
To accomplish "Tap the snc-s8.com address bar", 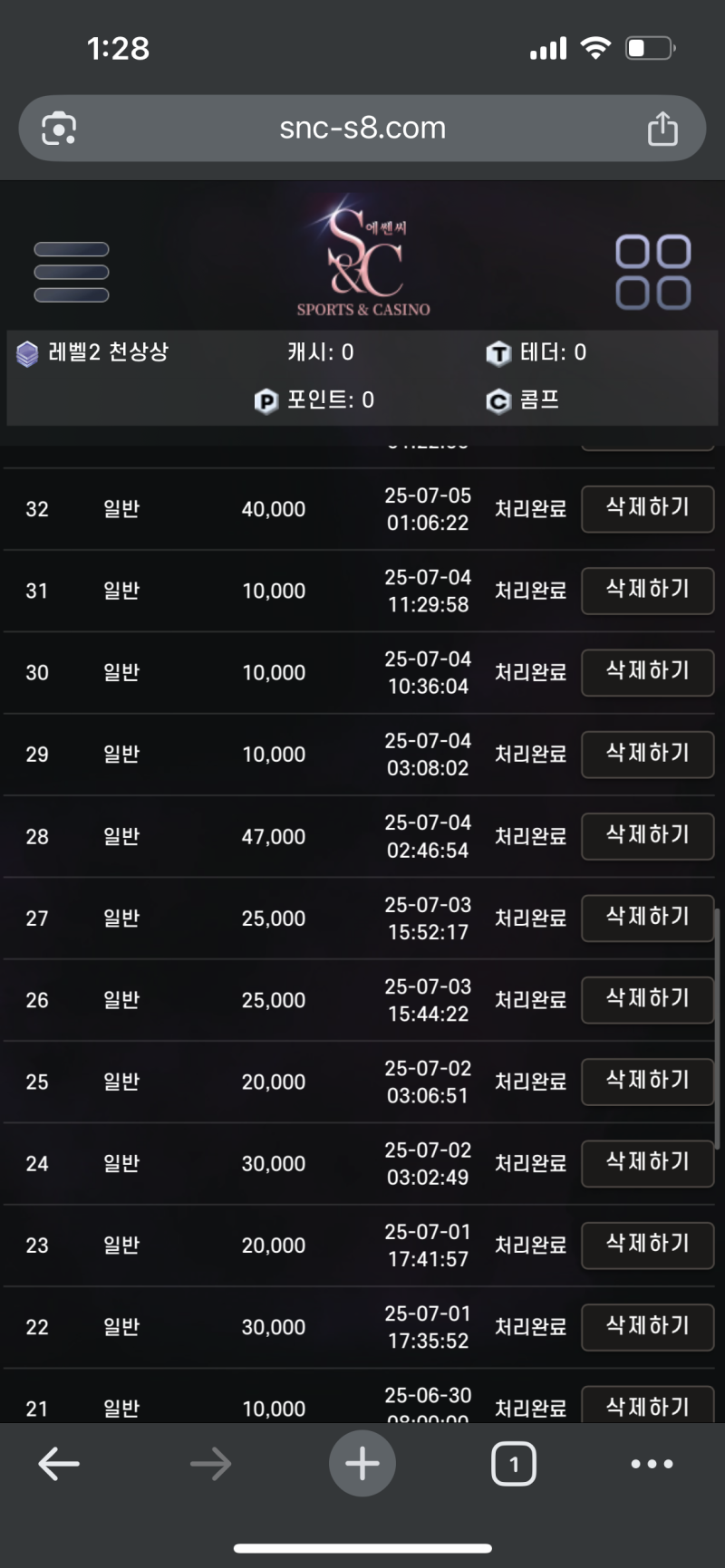I will (362, 129).
